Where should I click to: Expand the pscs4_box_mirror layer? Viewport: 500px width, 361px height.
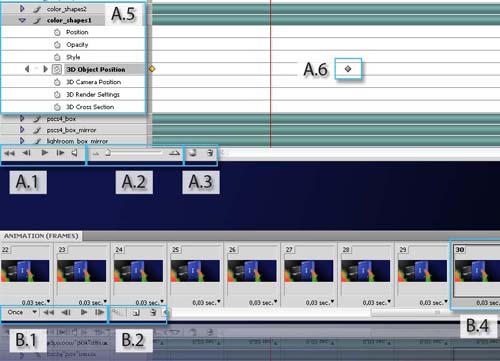click(22, 129)
